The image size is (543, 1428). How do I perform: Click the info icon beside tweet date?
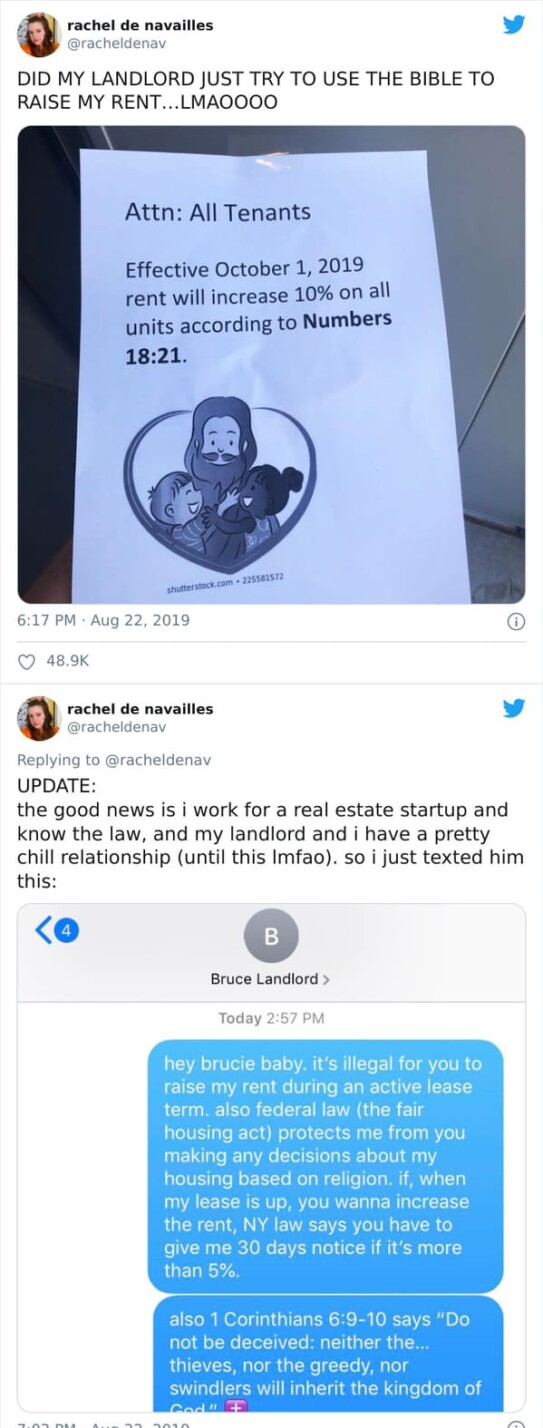(x=517, y=621)
